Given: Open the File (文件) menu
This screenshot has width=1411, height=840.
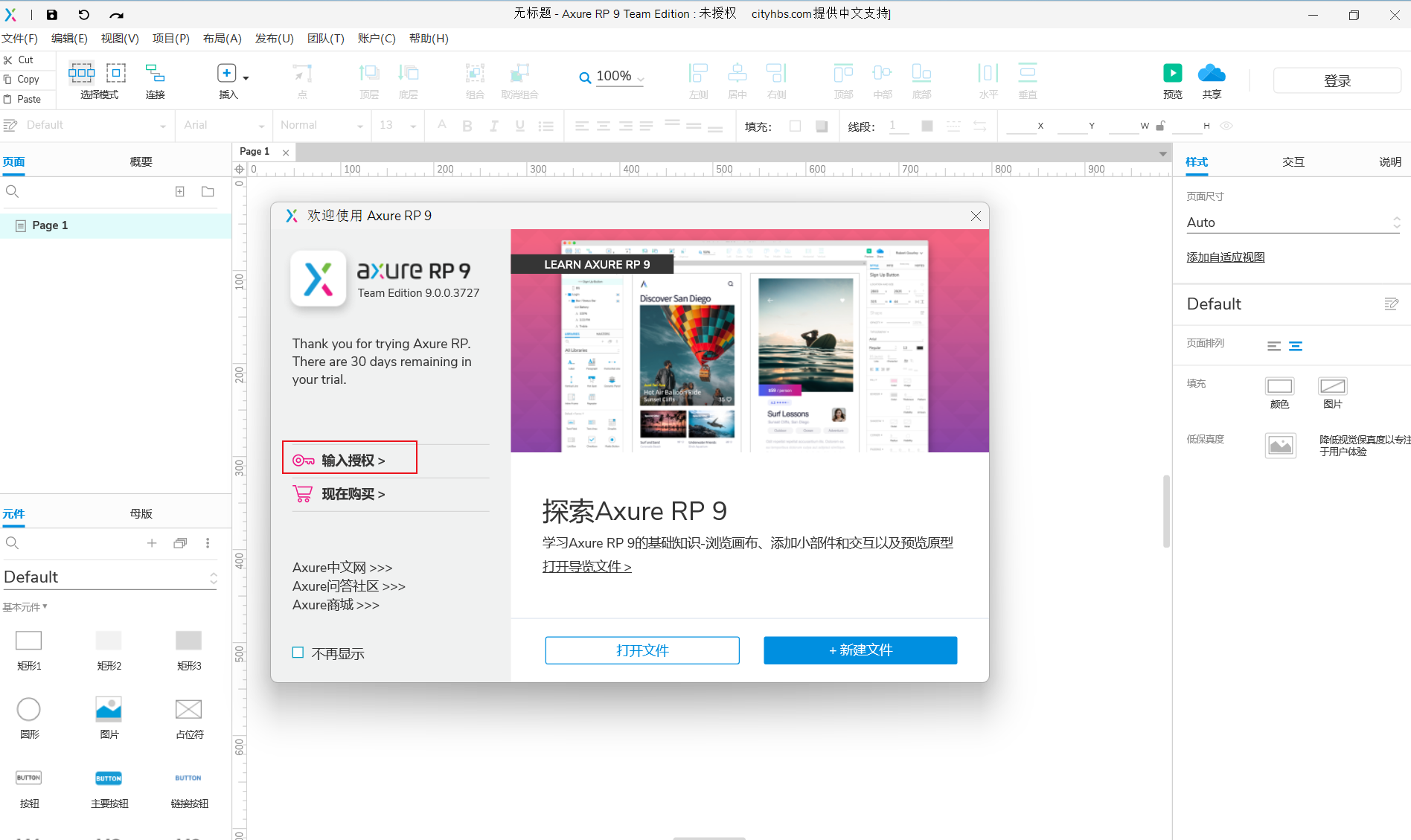Looking at the screenshot, I should point(20,39).
